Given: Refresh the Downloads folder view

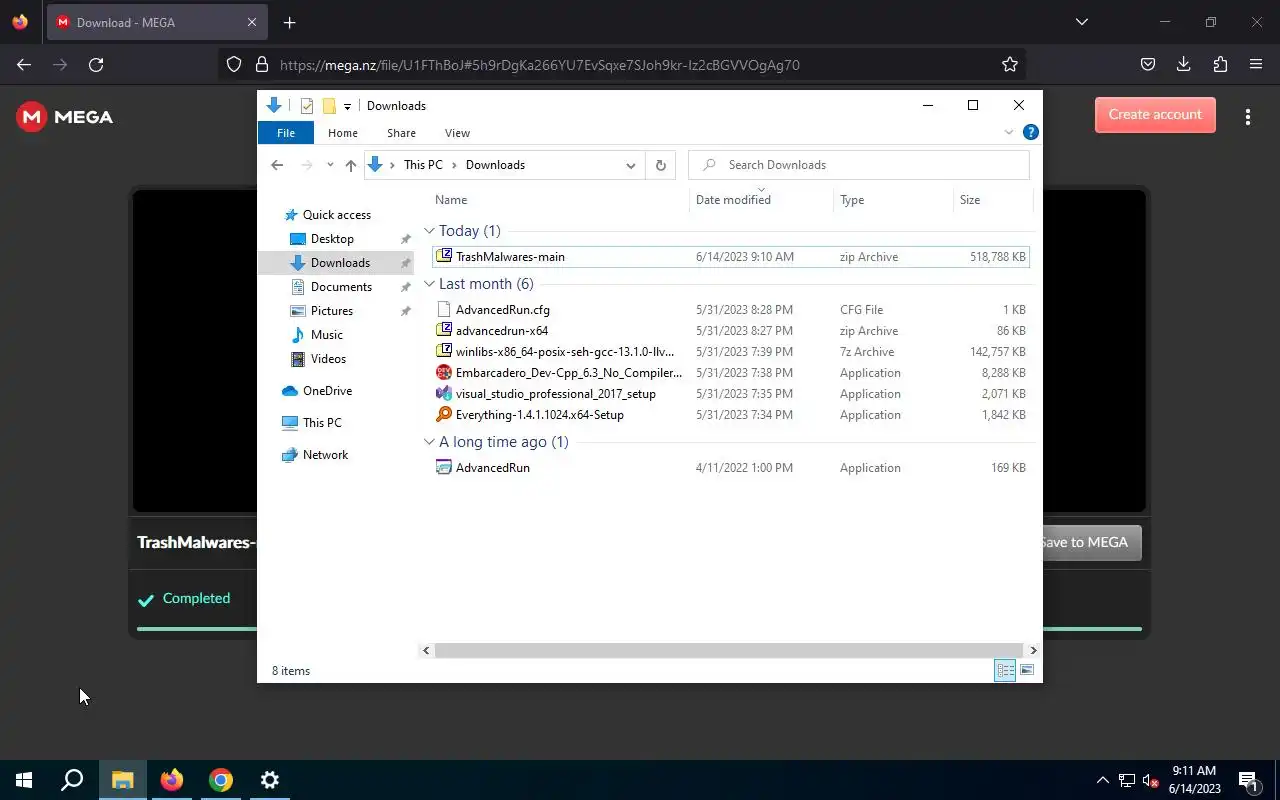Looking at the screenshot, I should tap(660, 165).
